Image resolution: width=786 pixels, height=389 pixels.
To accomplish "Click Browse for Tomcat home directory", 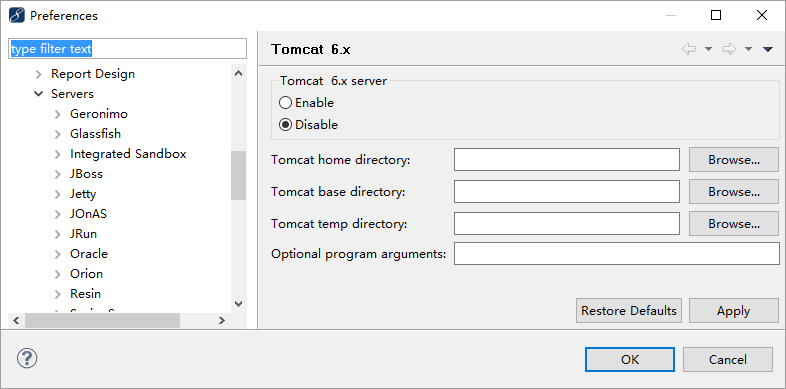I will [733, 160].
